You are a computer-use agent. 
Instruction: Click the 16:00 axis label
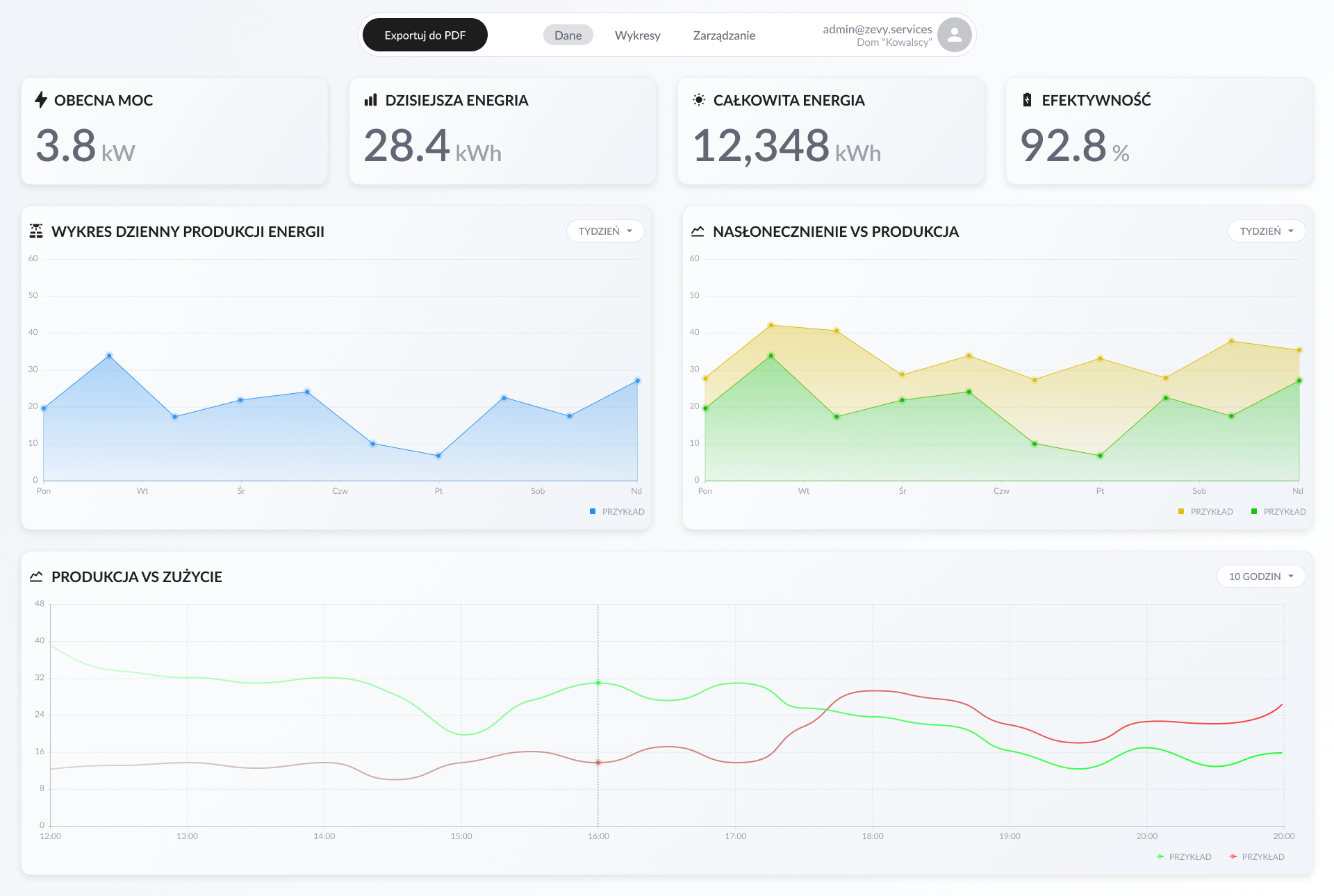tap(598, 836)
